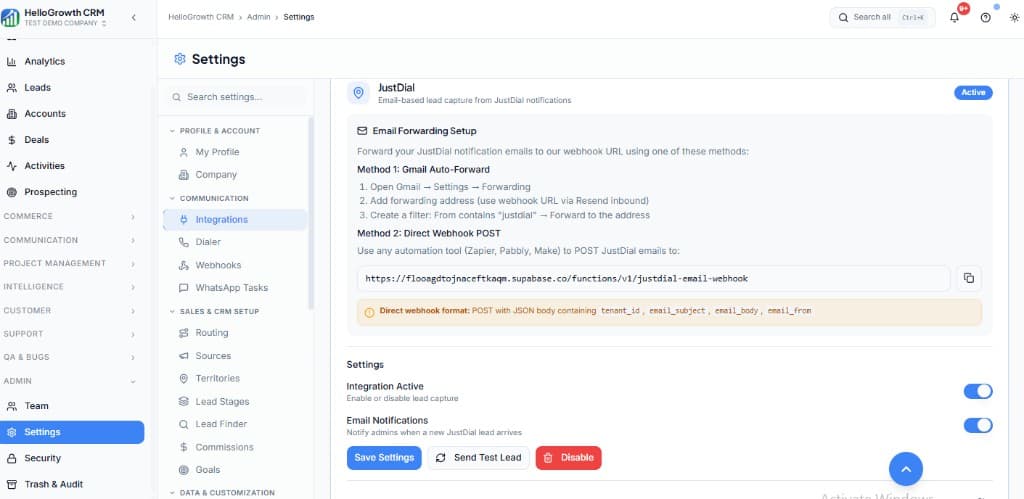The height and width of the screenshot is (499, 1024).
Task: Collapse the ADMIN section
Action: click(x=71, y=381)
